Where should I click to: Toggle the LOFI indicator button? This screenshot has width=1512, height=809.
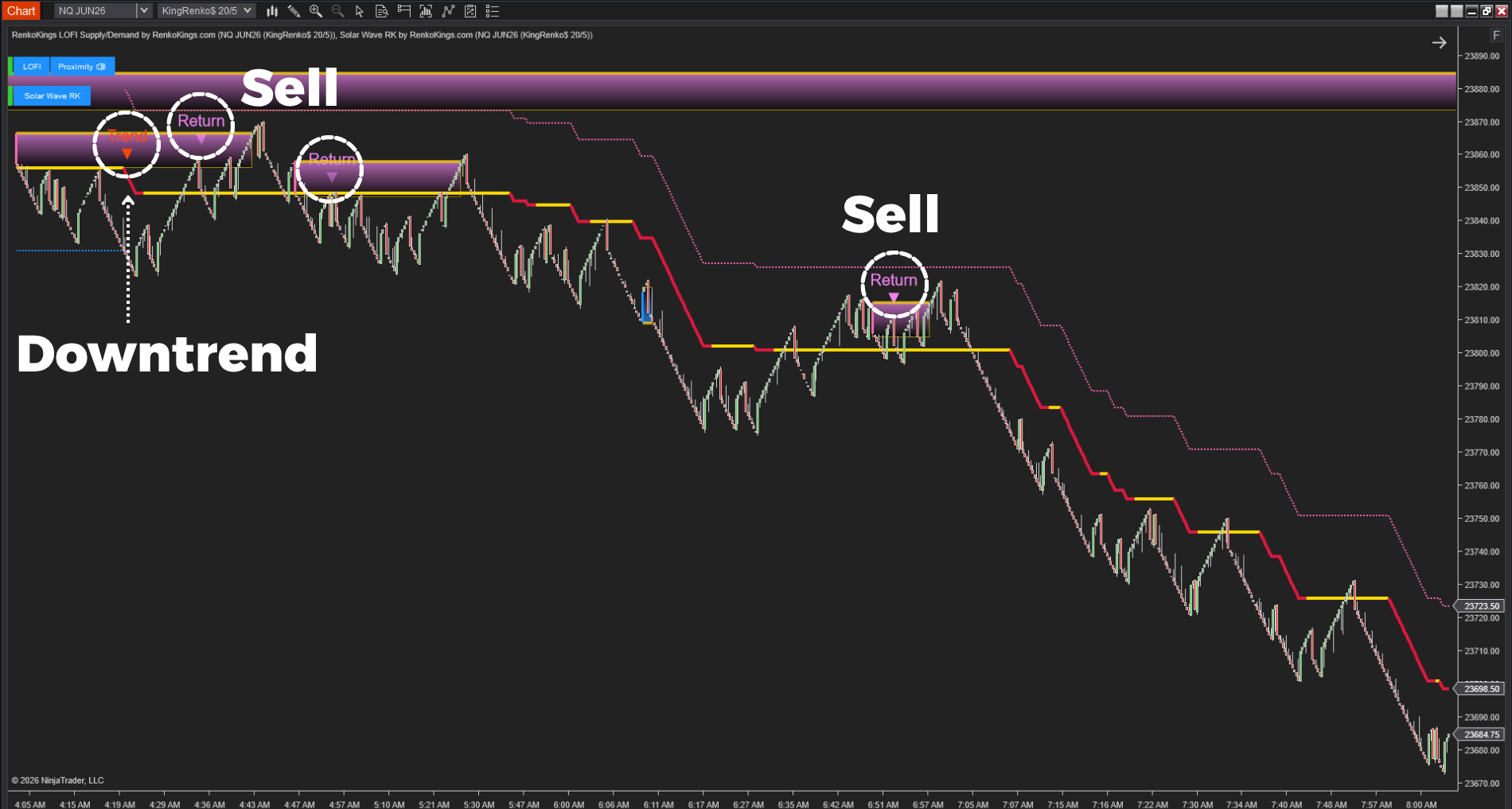pos(32,67)
